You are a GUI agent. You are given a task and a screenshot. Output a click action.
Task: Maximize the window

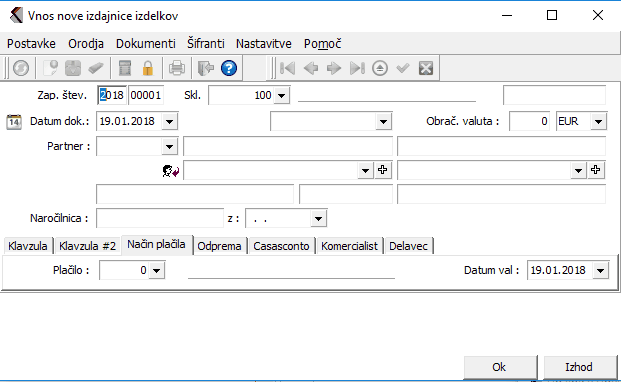552,15
